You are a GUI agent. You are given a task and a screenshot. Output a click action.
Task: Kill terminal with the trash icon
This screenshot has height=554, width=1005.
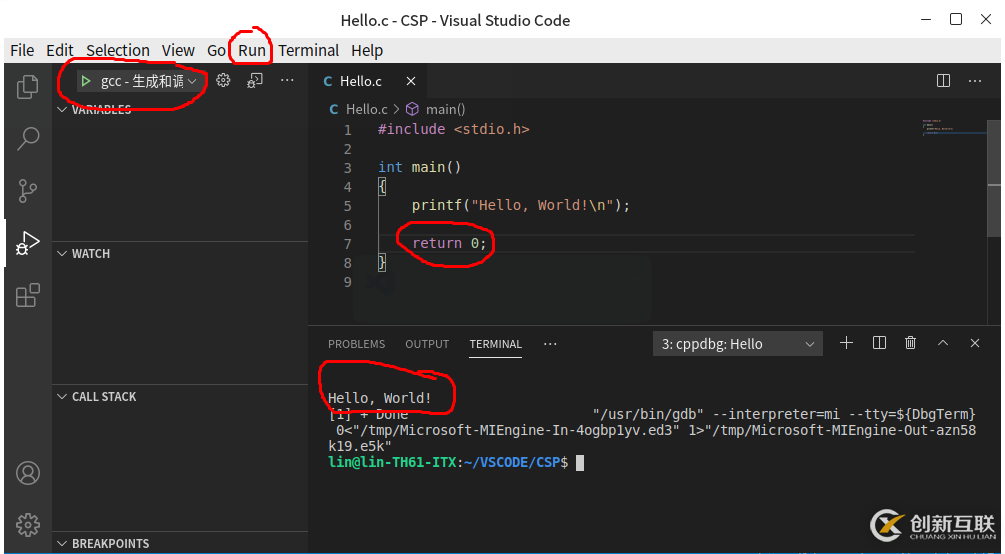pyautogui.click(x=911, y=343)
